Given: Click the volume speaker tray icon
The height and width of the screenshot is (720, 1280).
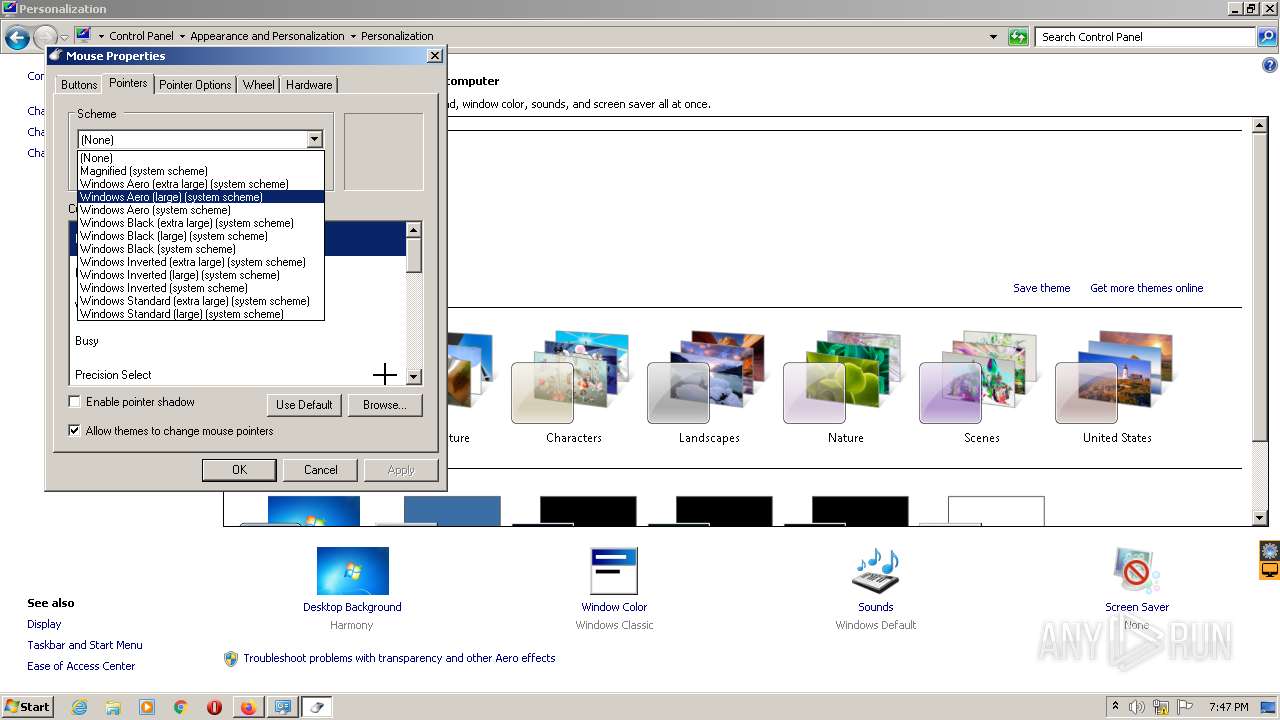Looking at the screenshot, I should click(1137, 707).
